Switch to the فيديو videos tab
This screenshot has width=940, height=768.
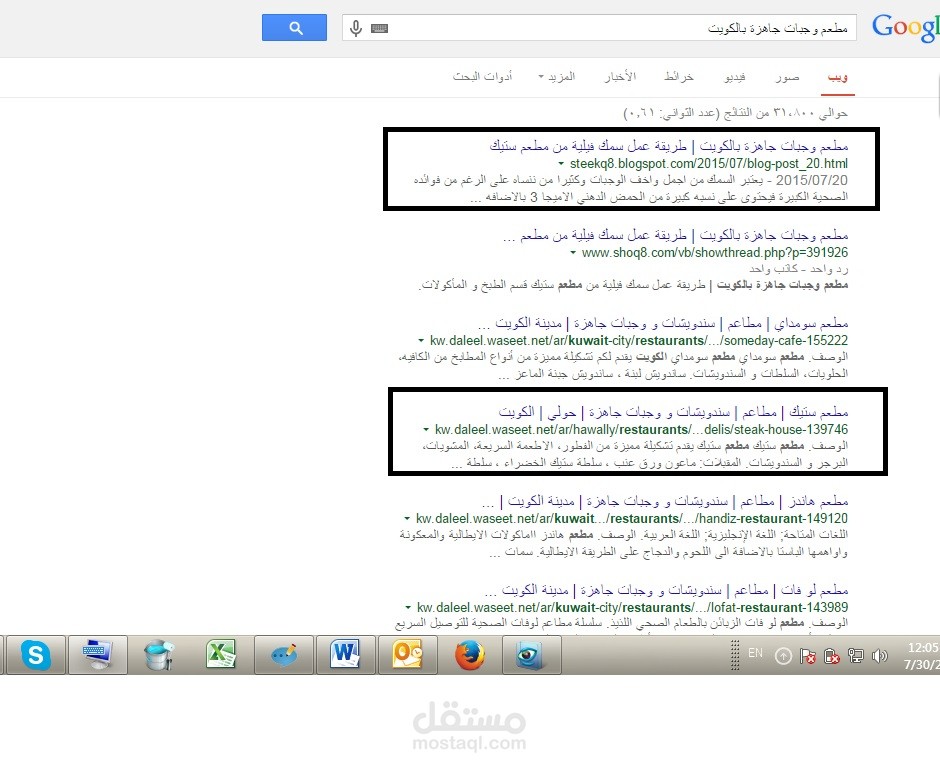pyautogui.click(x=735, y=77)
